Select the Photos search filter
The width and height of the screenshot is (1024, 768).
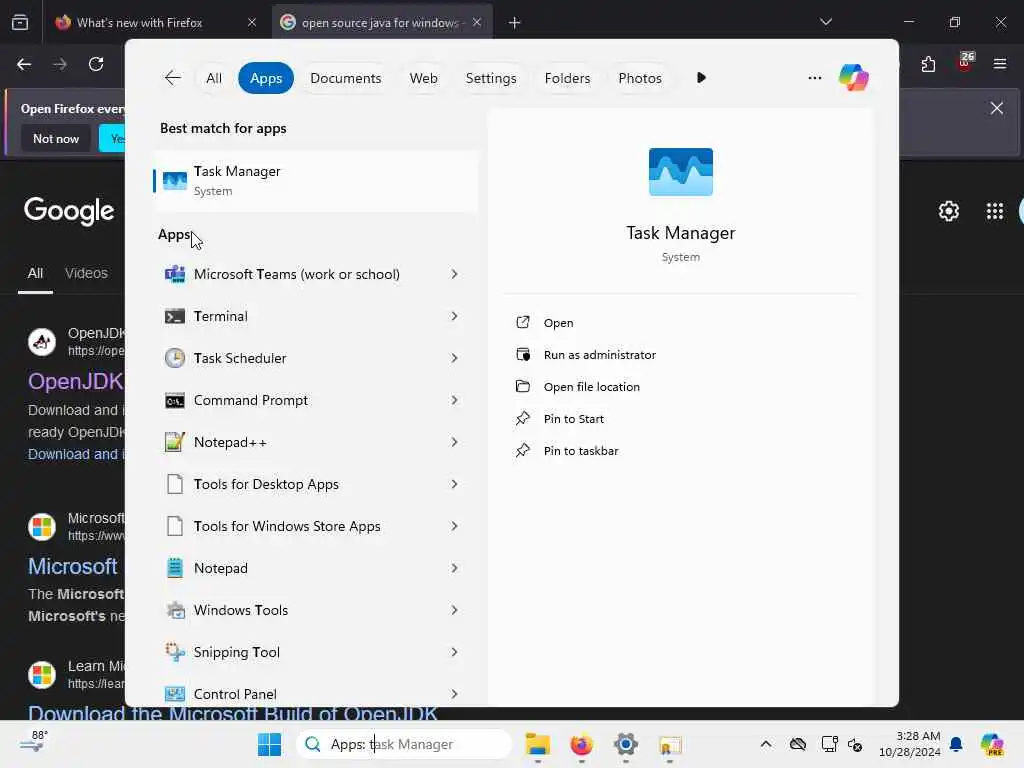[x=639, y=78]
